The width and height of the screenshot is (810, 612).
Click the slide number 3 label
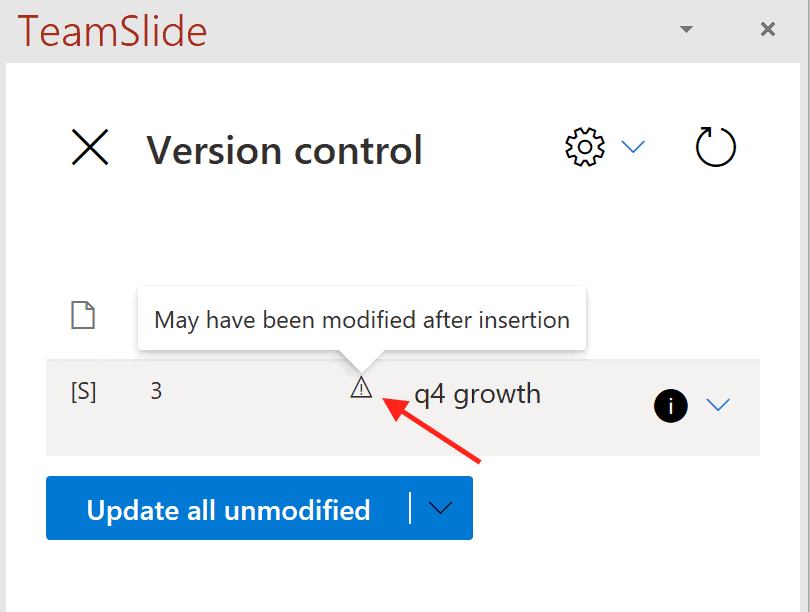pyautogui.click(x=156, y=391)
